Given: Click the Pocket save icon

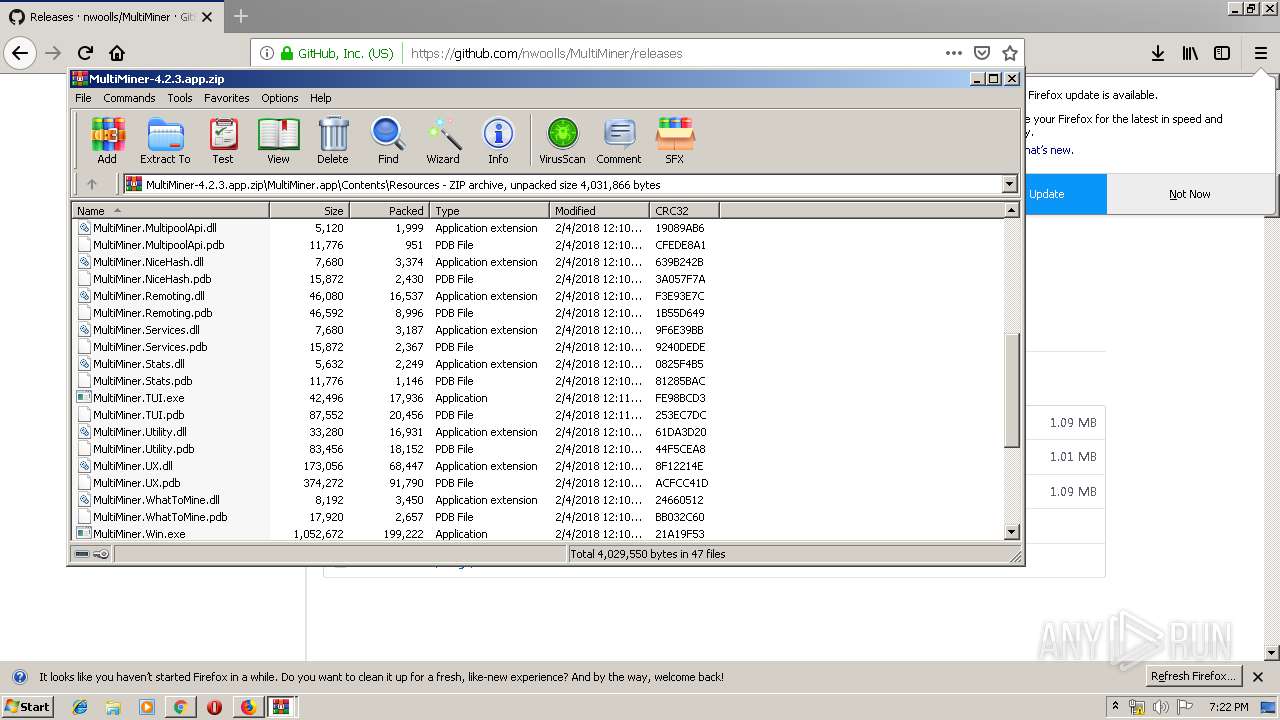Looking at the screenshot, I should click(x=982, y=53).
